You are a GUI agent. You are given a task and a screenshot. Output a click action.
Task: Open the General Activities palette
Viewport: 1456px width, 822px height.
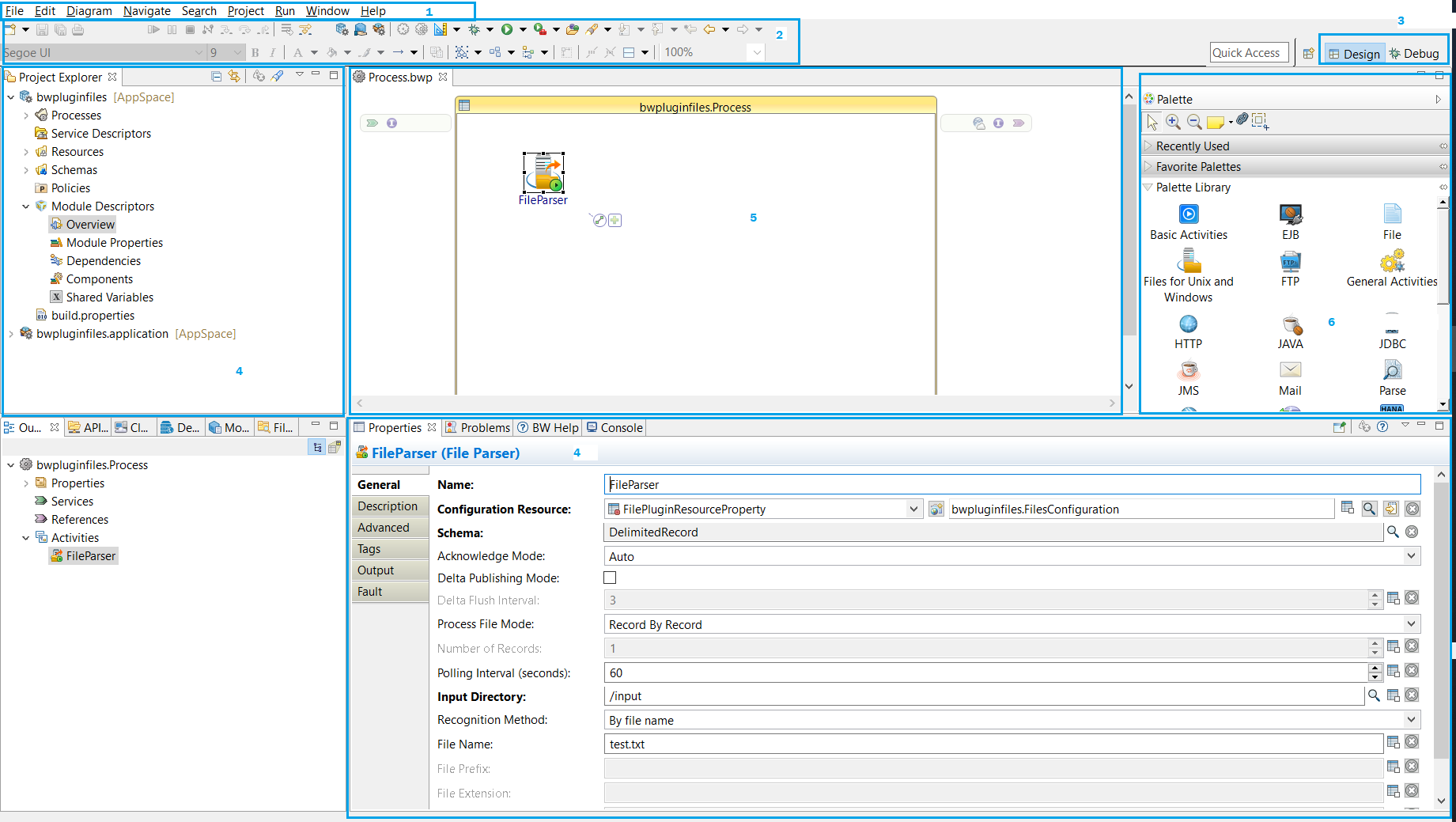tap(1392, 269)
